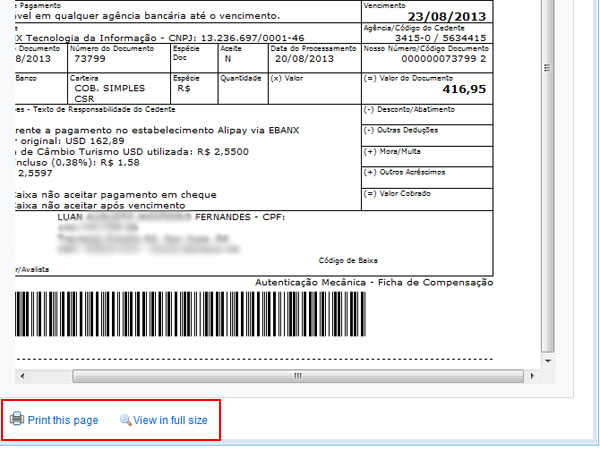Click the processing date 20/08/2013
This screenshot has height=450, width=600.
coord(304,59)
